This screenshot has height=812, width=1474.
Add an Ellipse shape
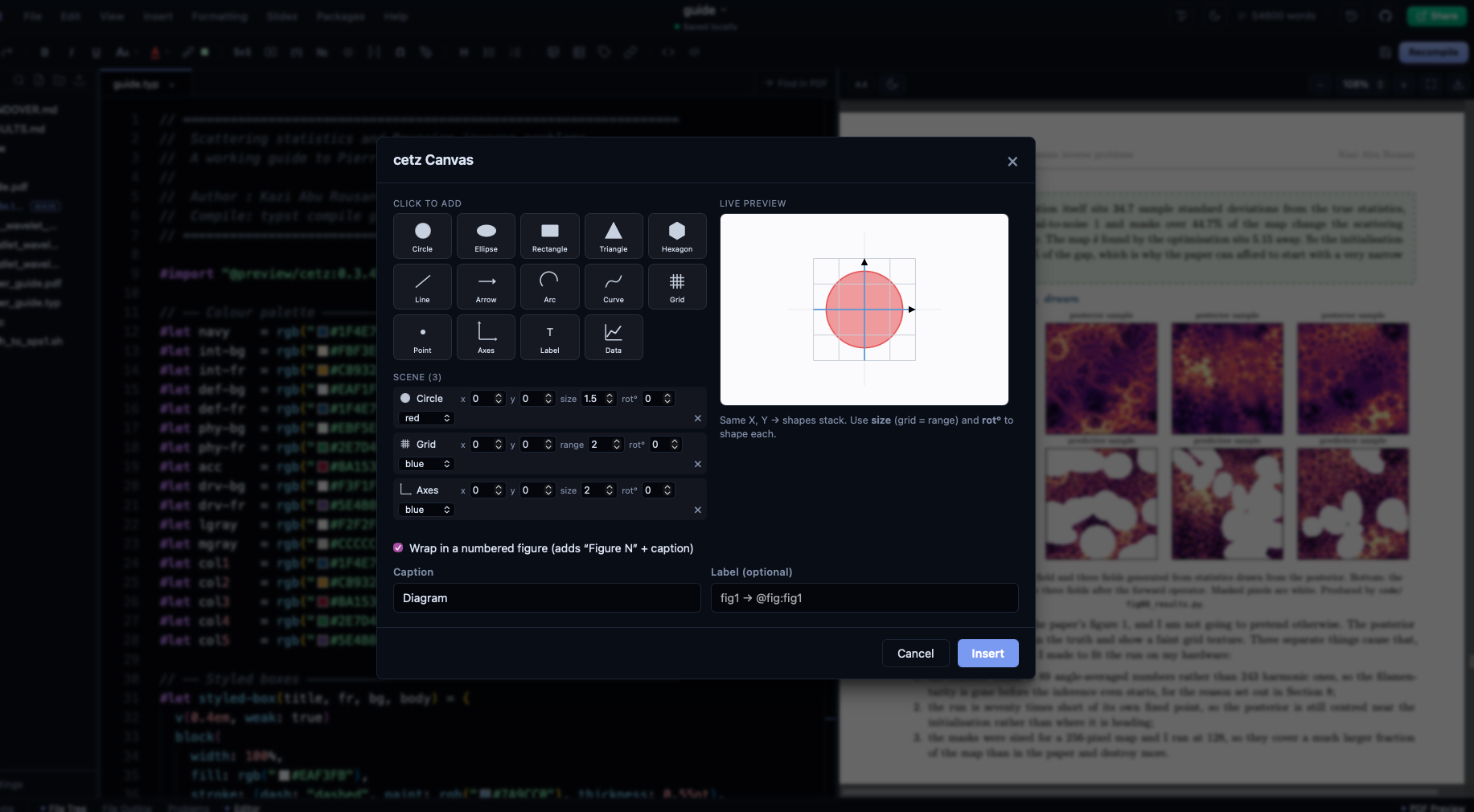pyautogui.click(x=486, y=236)
